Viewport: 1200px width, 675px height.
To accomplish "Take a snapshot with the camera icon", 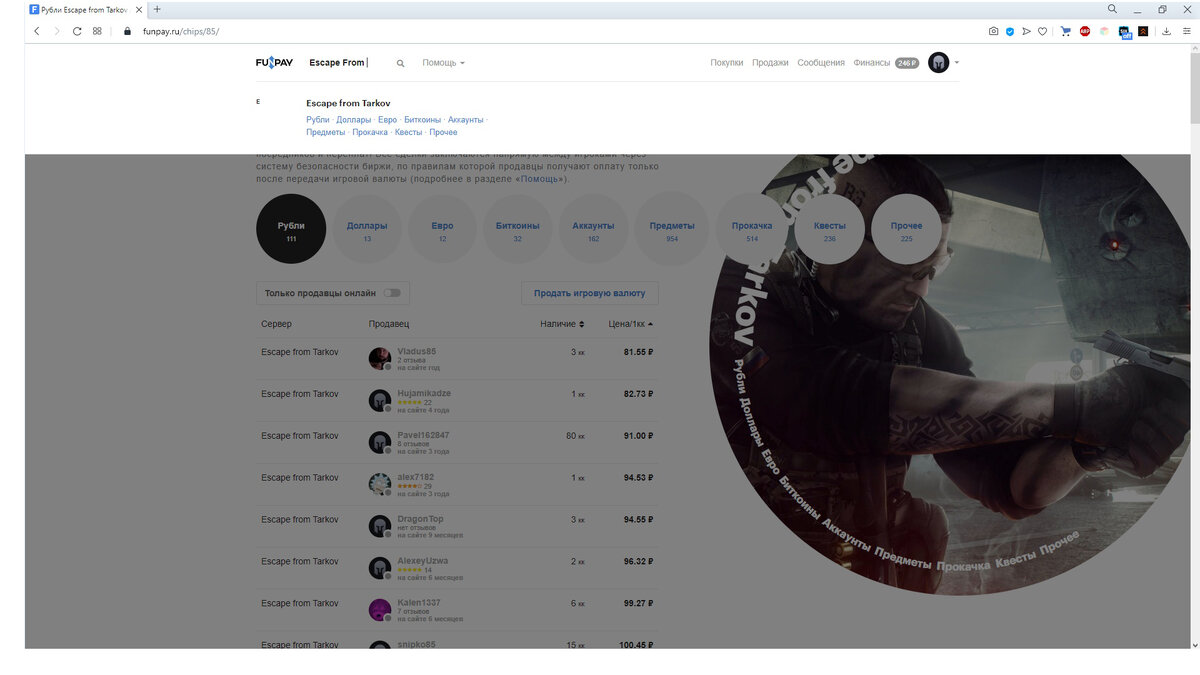I will (x=993, y=31).
